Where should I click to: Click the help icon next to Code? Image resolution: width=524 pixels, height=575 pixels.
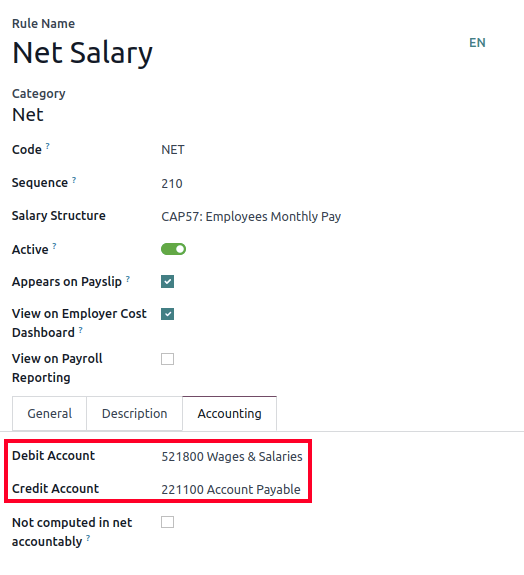point(47,146)
